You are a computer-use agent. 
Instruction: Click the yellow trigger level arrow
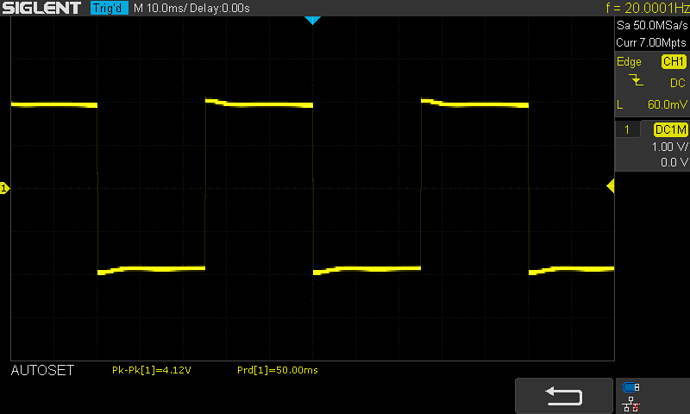coord(610,187)
